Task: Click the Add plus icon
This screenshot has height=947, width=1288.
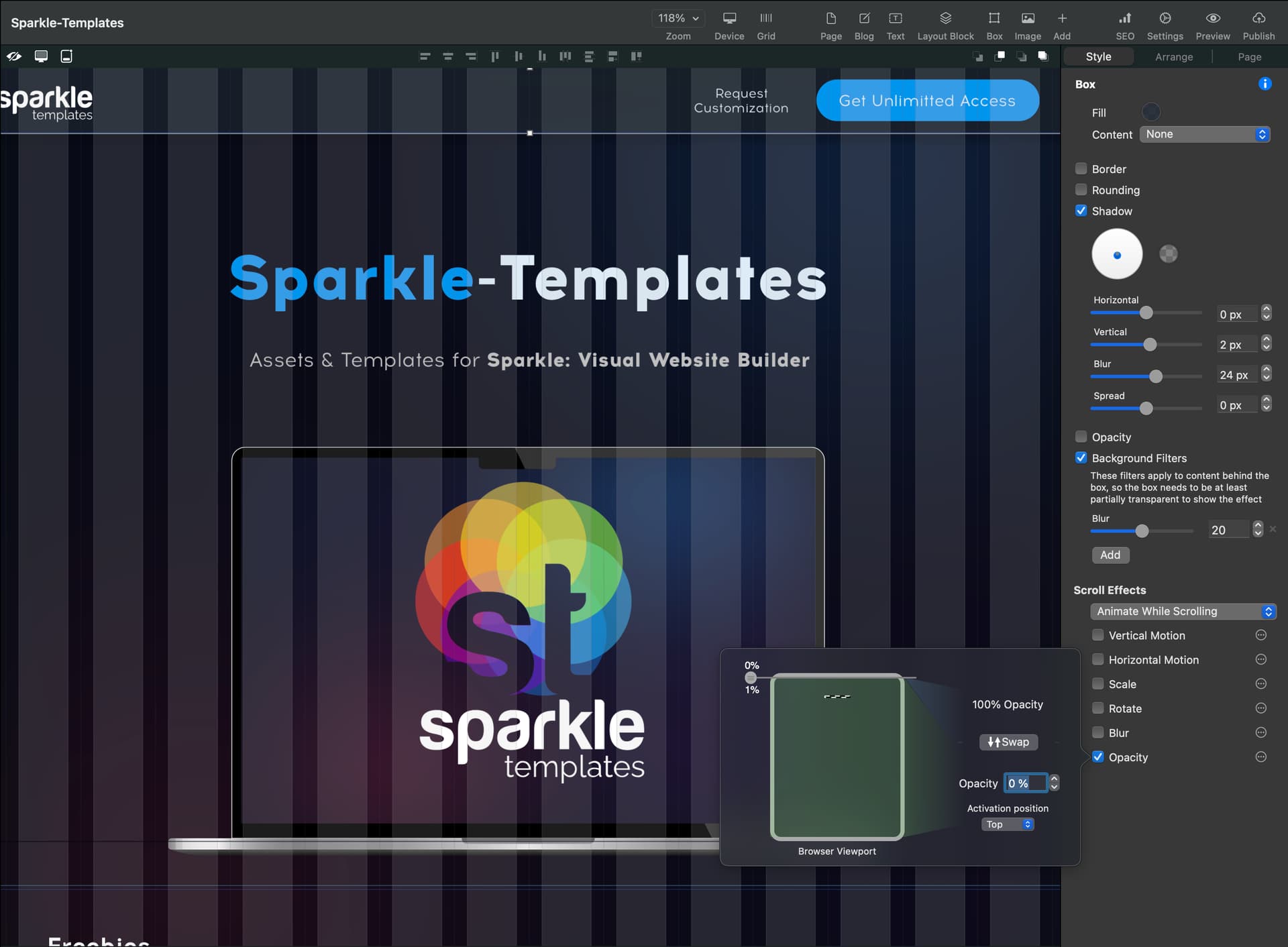Action: click(x=1062, y=19)
